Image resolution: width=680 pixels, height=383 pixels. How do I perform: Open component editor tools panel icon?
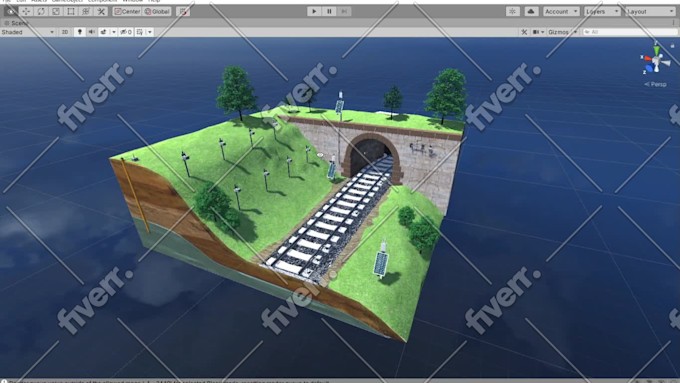[x=524, y=32]
